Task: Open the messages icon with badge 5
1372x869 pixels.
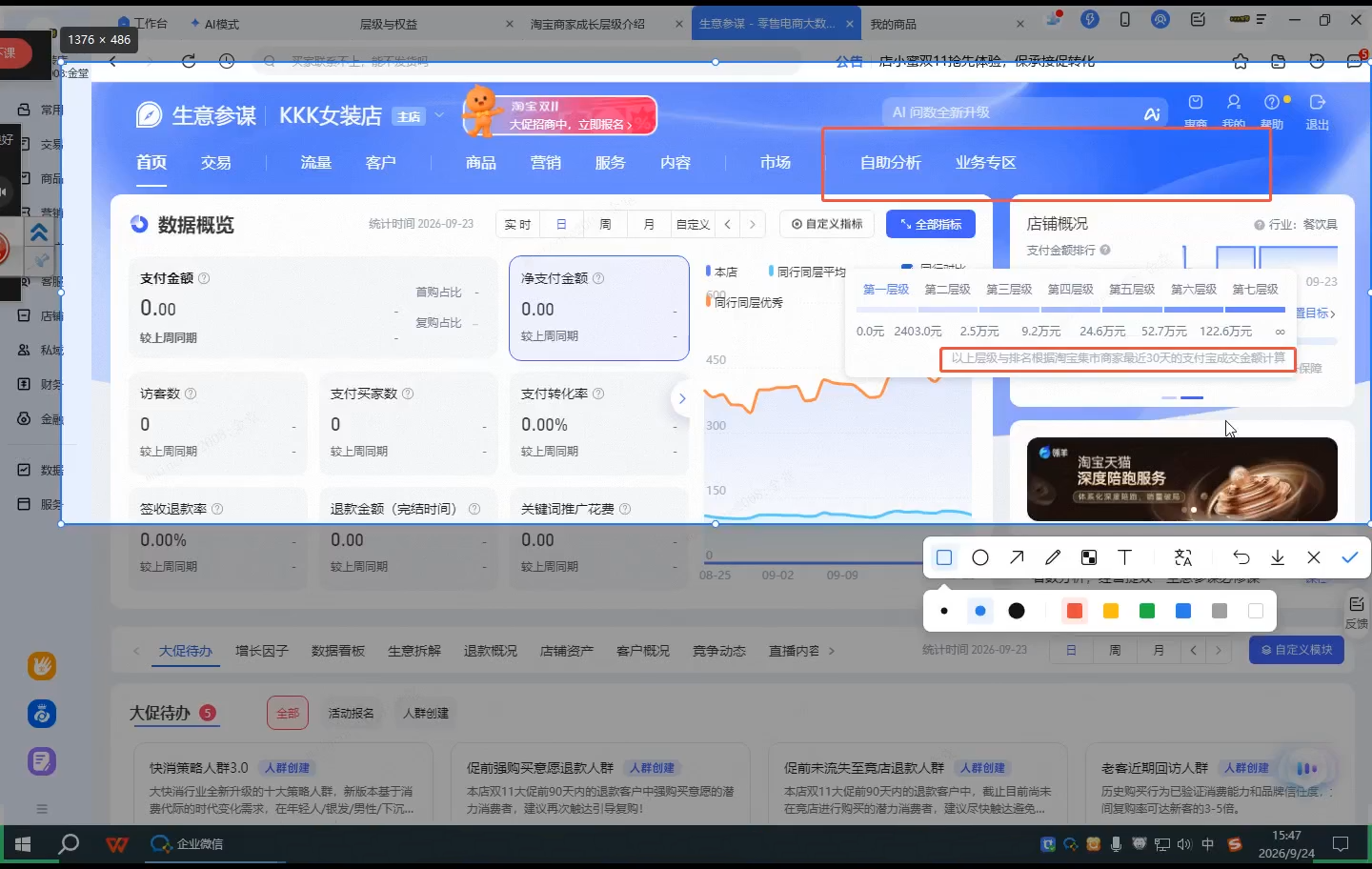Action: pos(1357,60)
